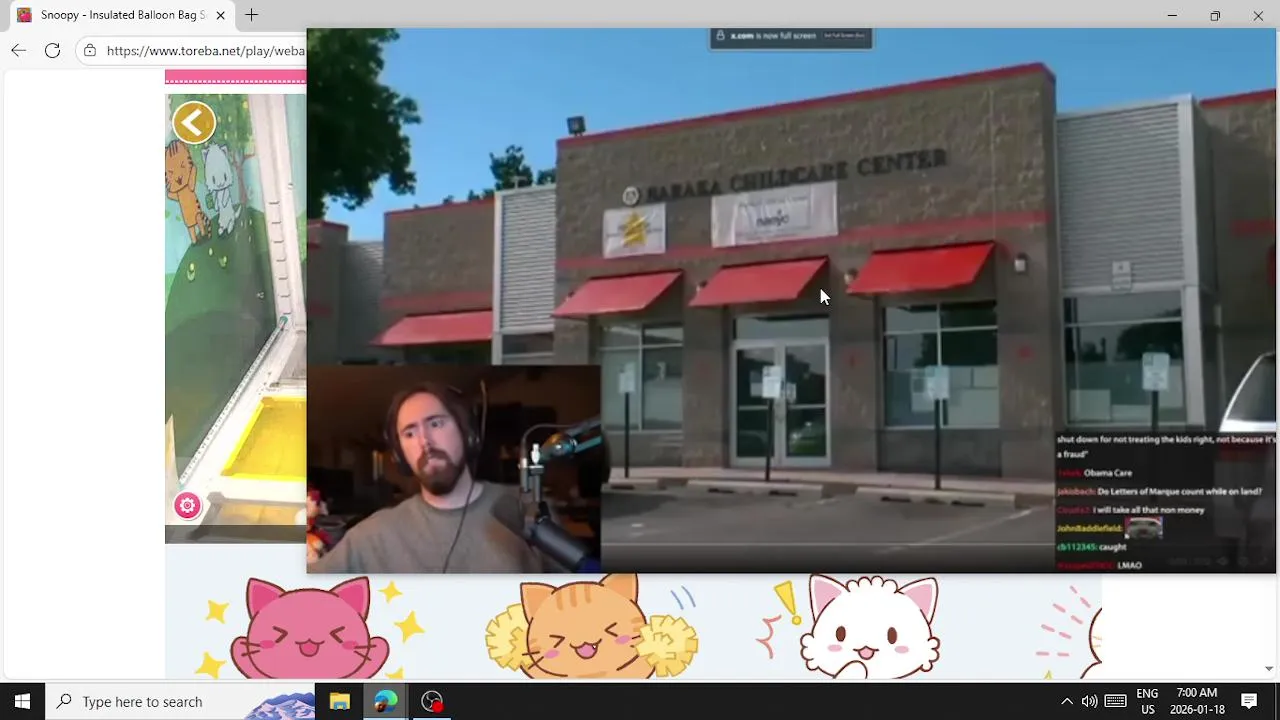Screen dimensions: 1280x720
Task: Click 'I will take all that non money' message
Action: coord(1131,510)
